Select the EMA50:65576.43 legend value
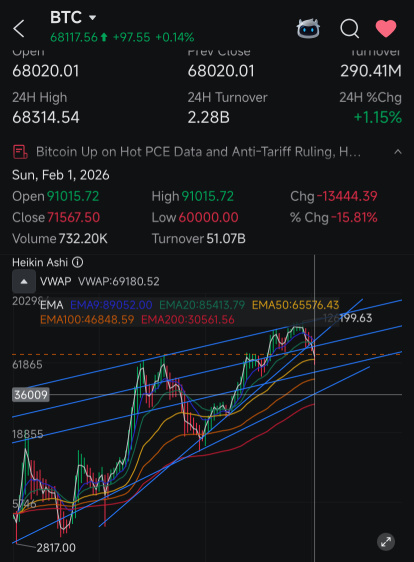 click(x=295, y=305)
